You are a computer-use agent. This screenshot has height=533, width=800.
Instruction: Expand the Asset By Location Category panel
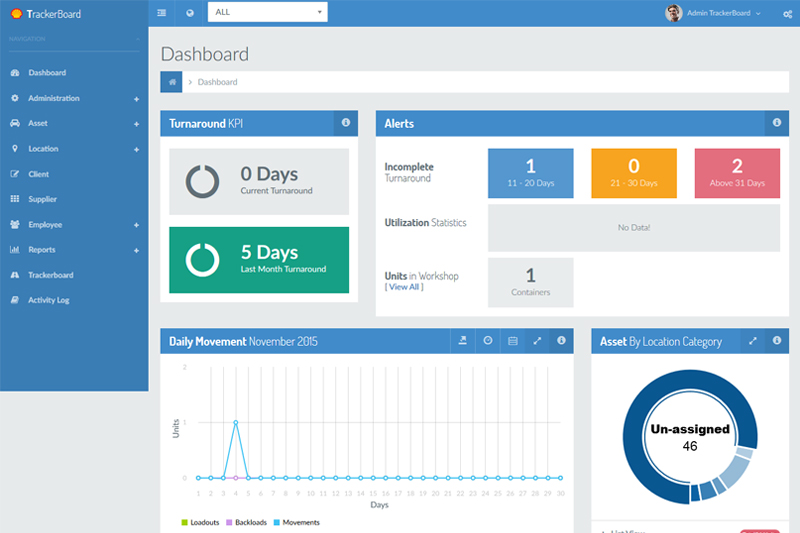click(752, 341)
